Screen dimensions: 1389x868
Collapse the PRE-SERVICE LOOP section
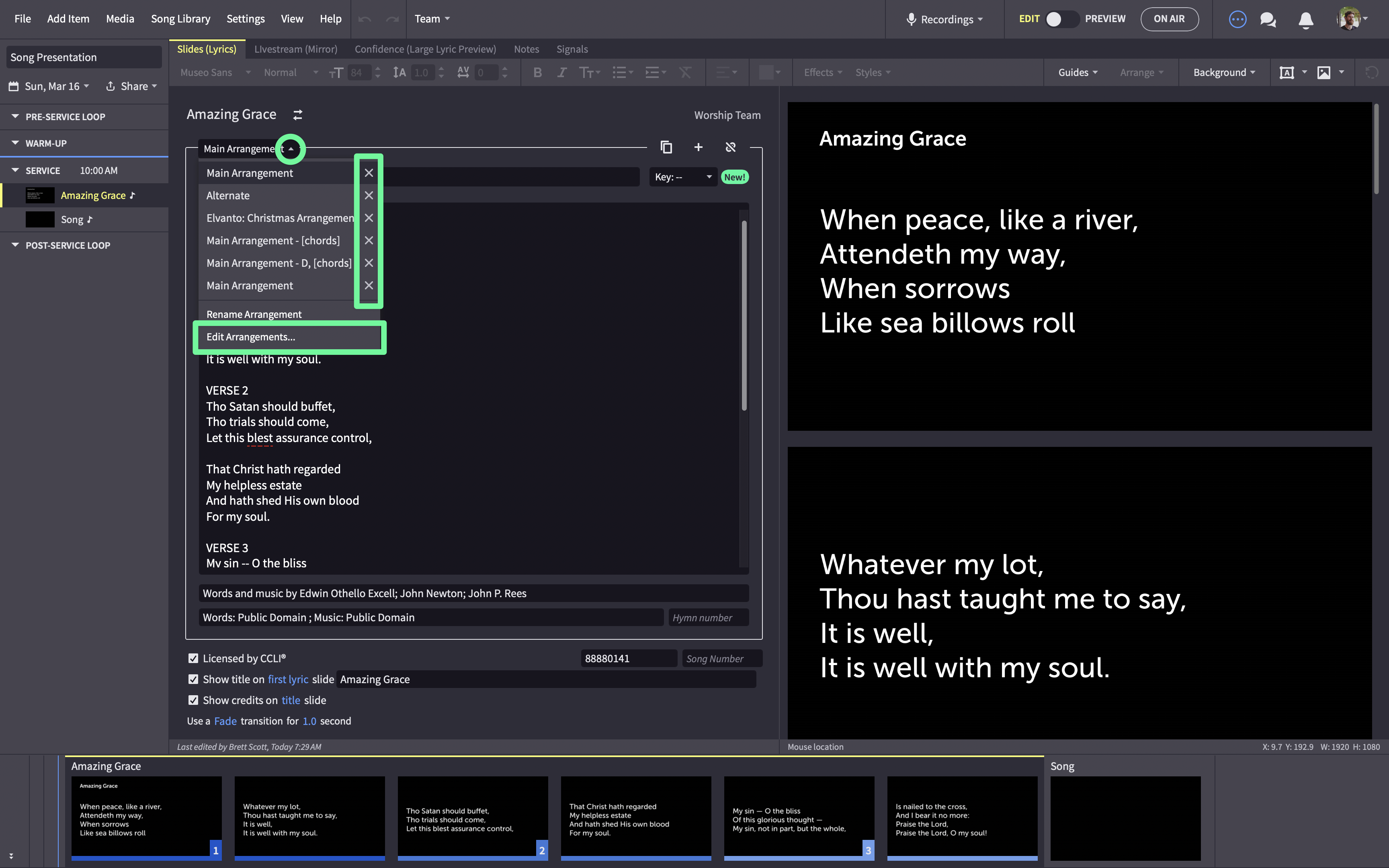point(16,117)
